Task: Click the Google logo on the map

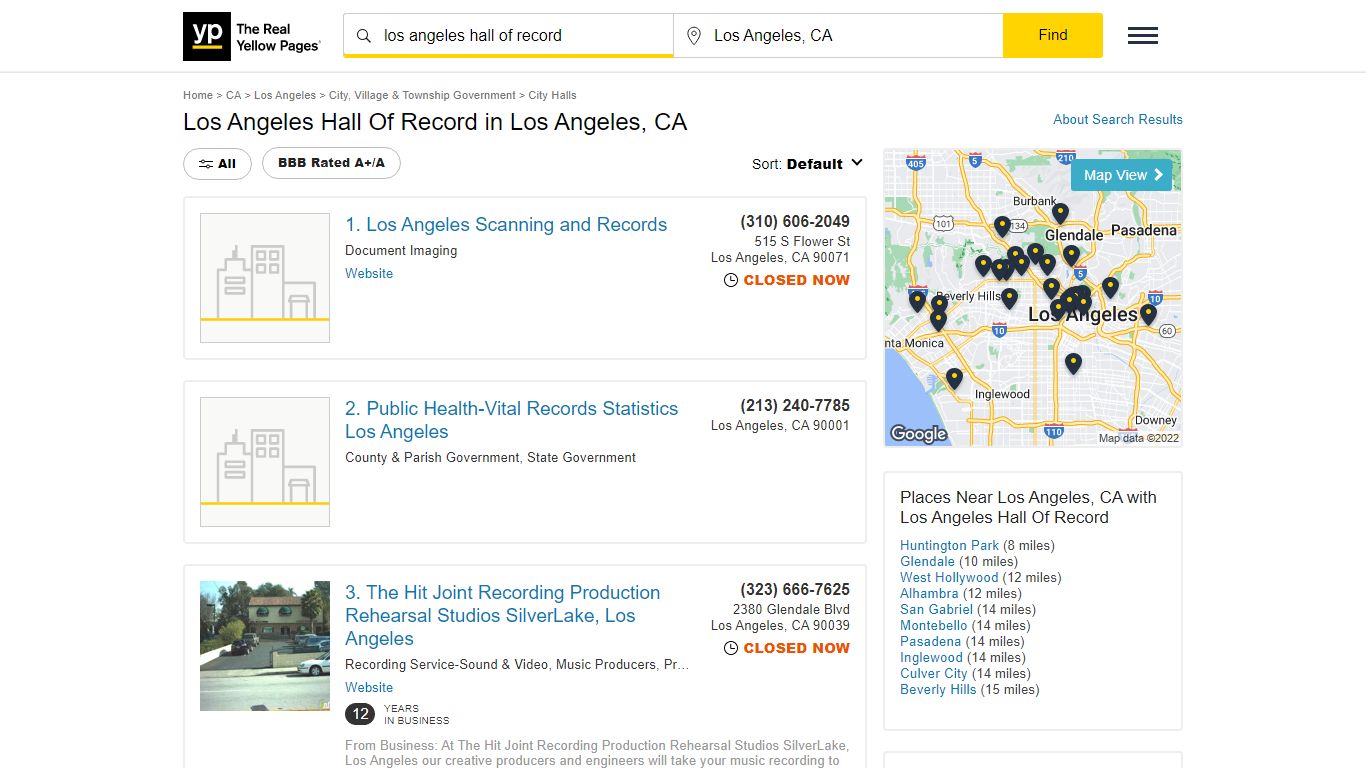Action: click(918, 433)
